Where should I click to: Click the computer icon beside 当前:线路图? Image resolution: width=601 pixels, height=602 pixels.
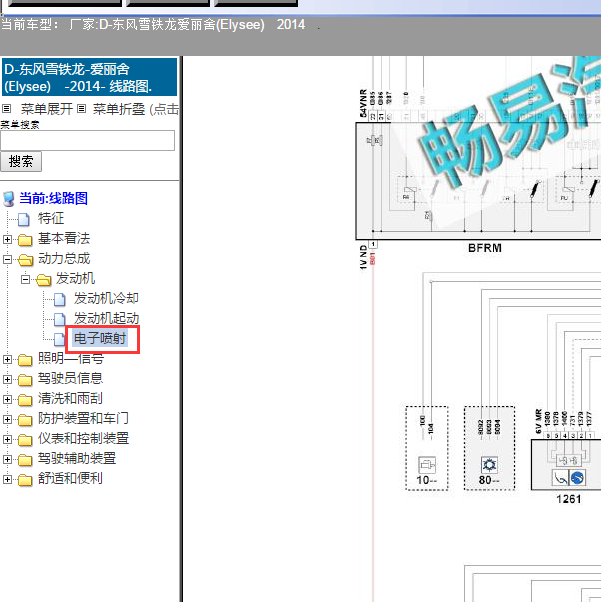tap(8, 199)
